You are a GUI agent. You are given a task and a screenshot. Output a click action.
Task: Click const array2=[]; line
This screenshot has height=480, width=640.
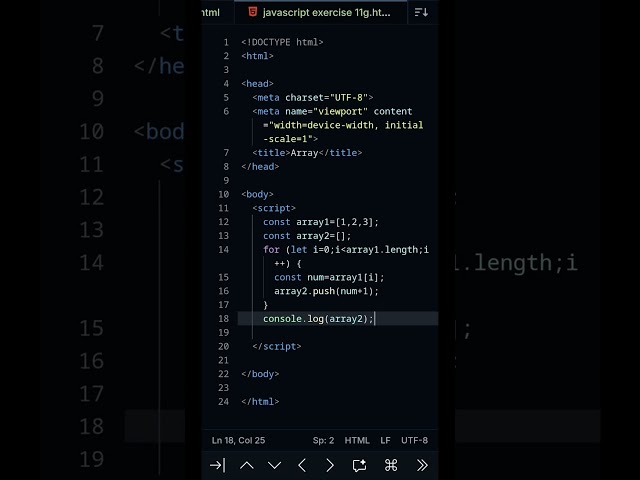tap(307, 236)
